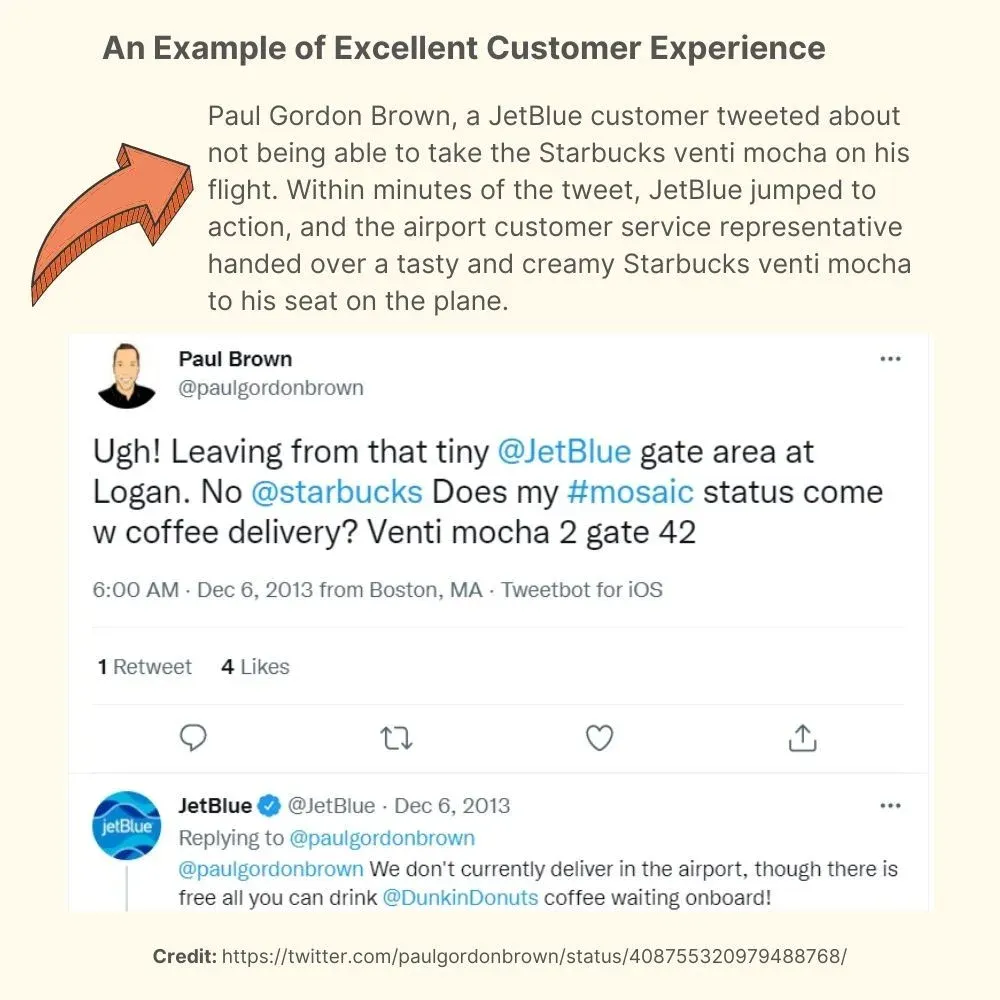Click the heart icon to like the tweet

click(599, 737)
